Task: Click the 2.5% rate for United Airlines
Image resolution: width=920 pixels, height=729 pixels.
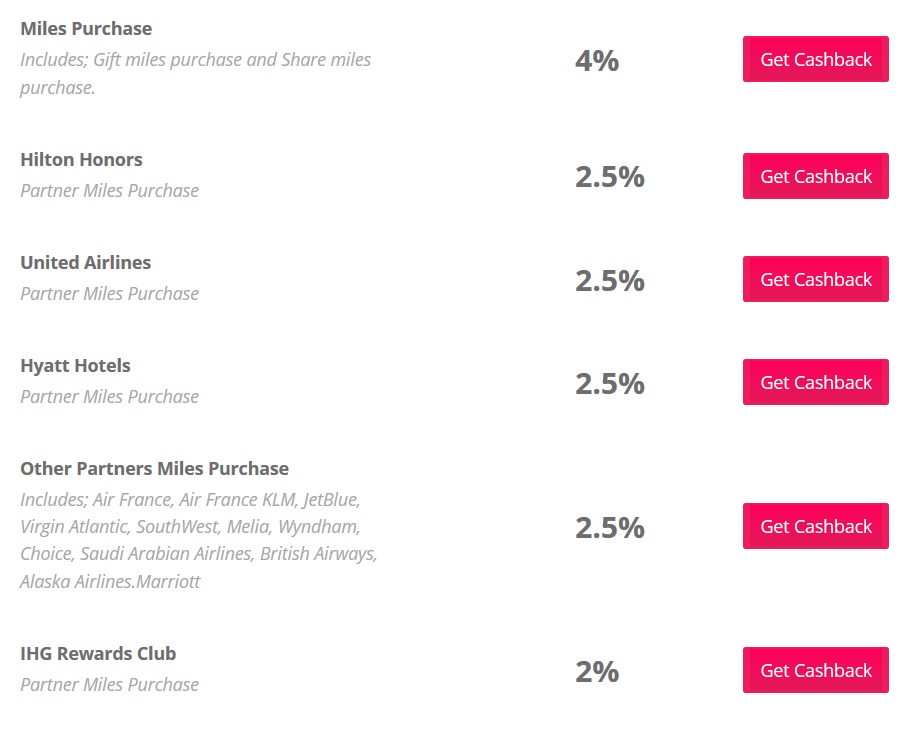Action: click(609, 280)
